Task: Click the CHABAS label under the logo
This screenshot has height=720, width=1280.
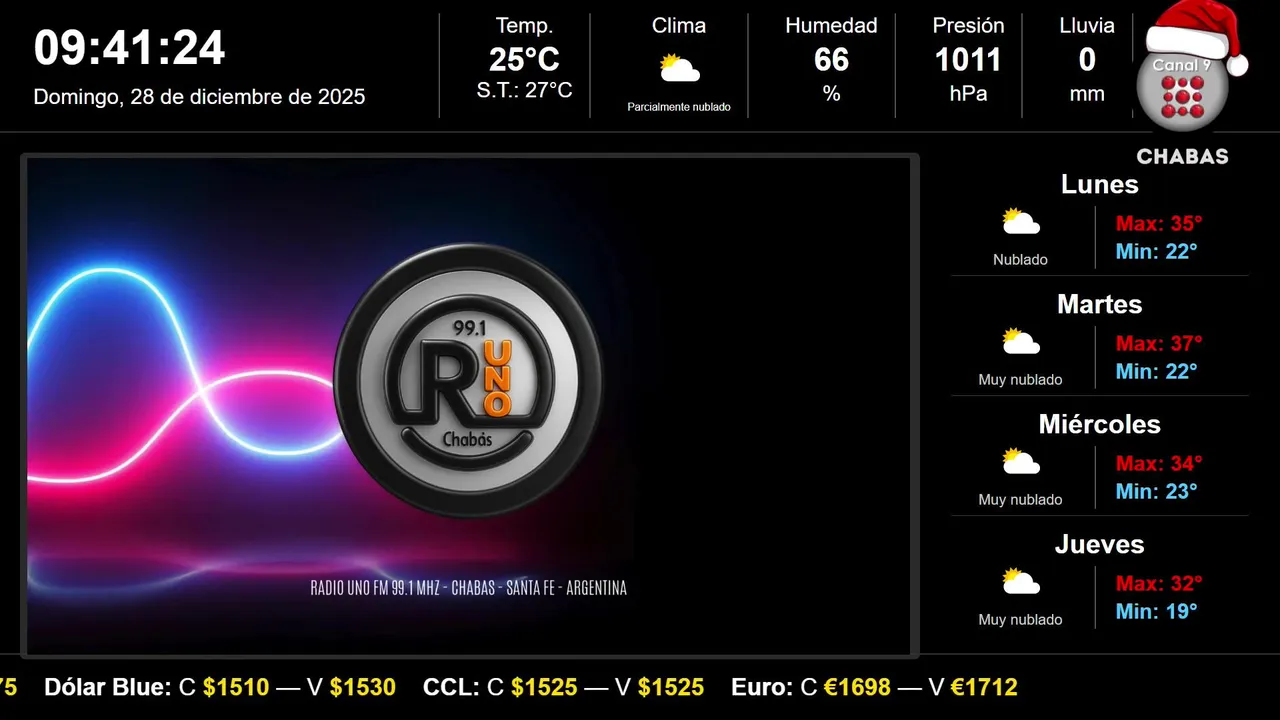Action: point(1182,157)
